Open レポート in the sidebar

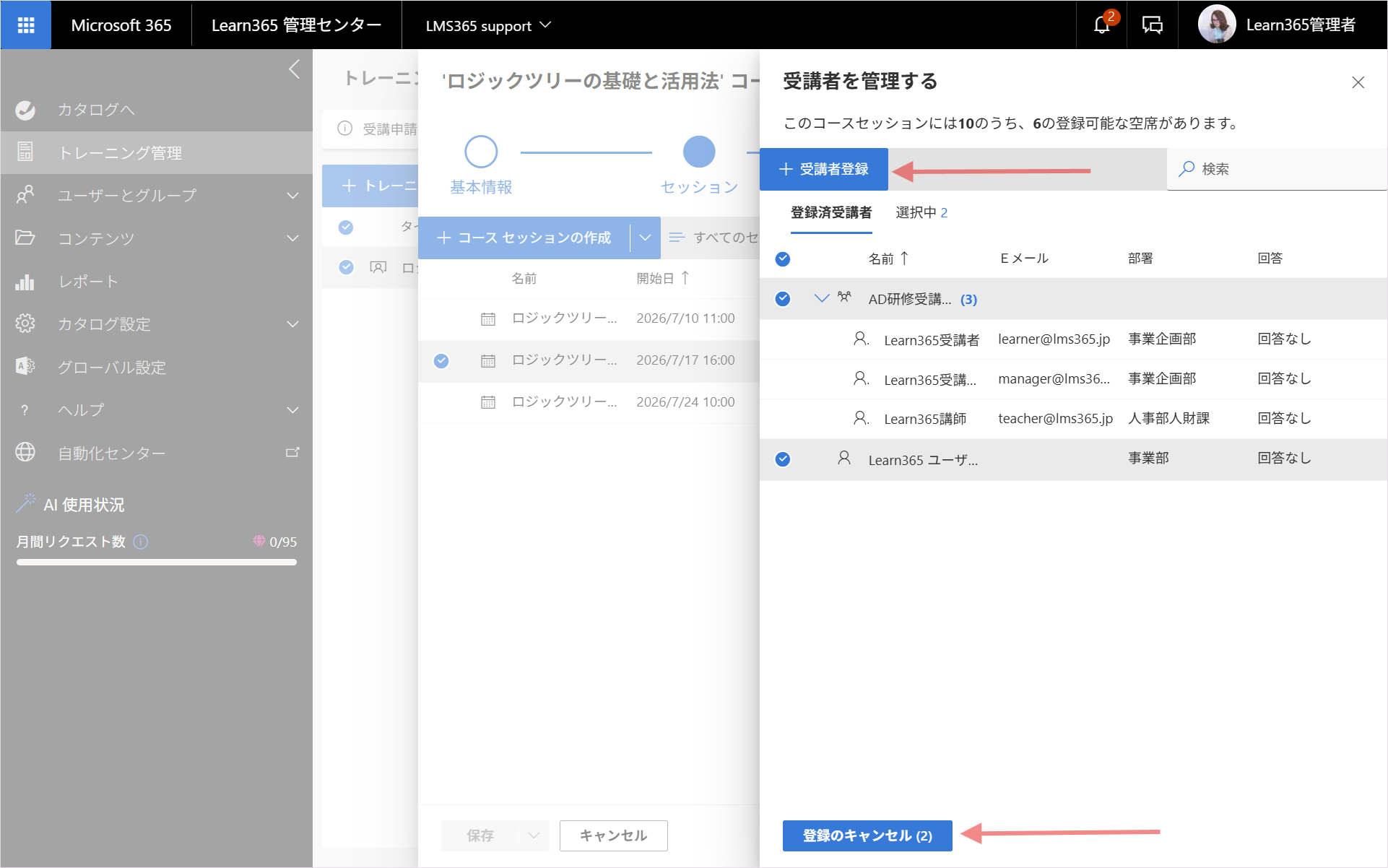click(x=157, y=281)
